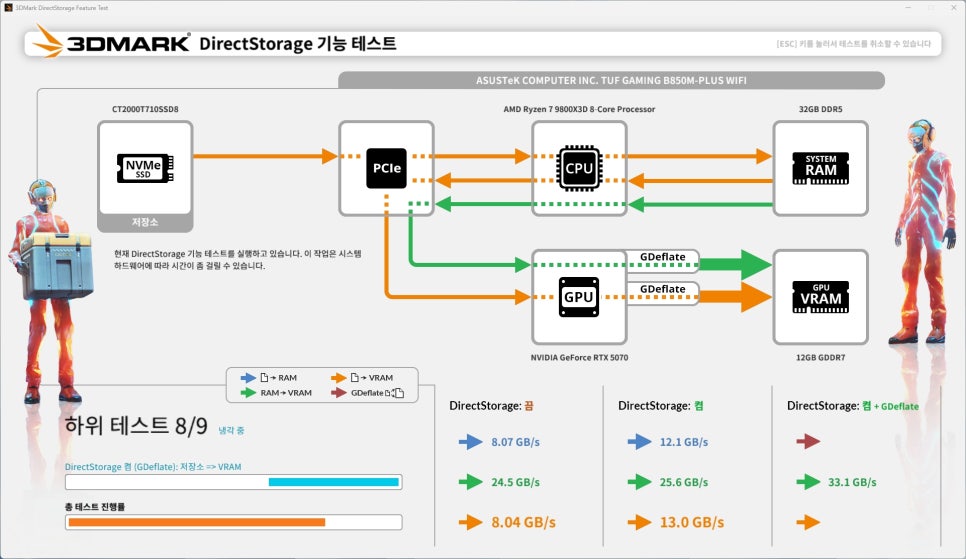The image size is (966, 559).
Task: Click the lower GDeflate label with orange arrow
Action: pyautogui.click(x=662, y=289)
